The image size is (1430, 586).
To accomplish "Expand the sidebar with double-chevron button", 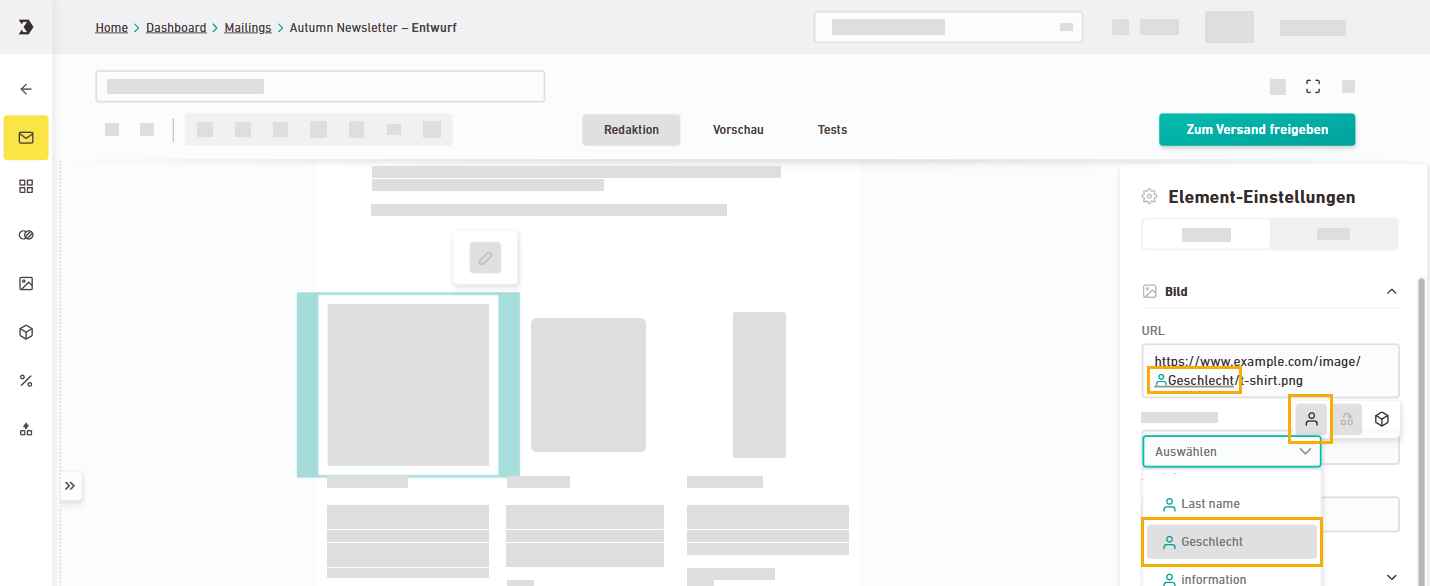I will (70, 486).
